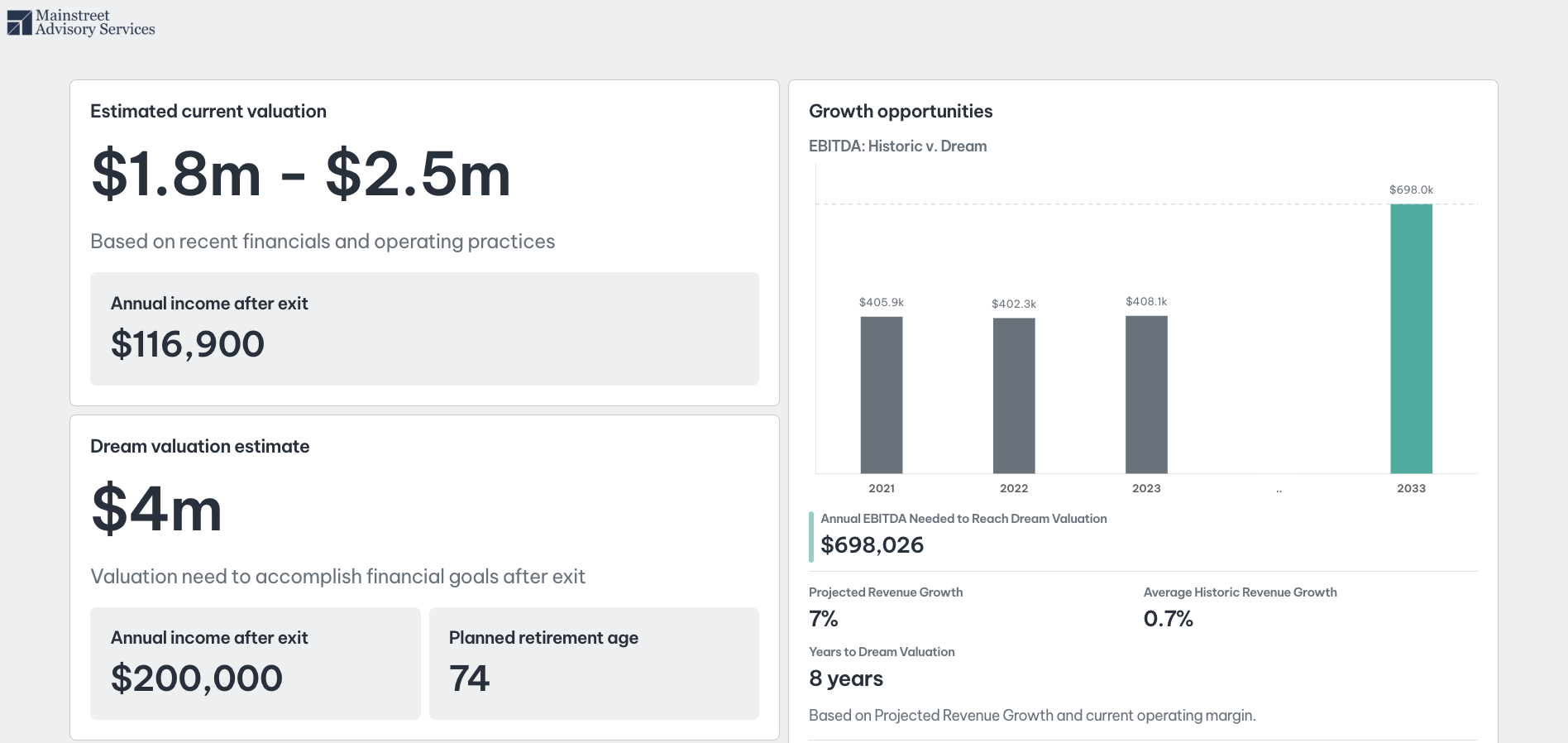Screen dimensions: 1568x743
Task: Click the $405.9k bar value label
Action: 881,302
